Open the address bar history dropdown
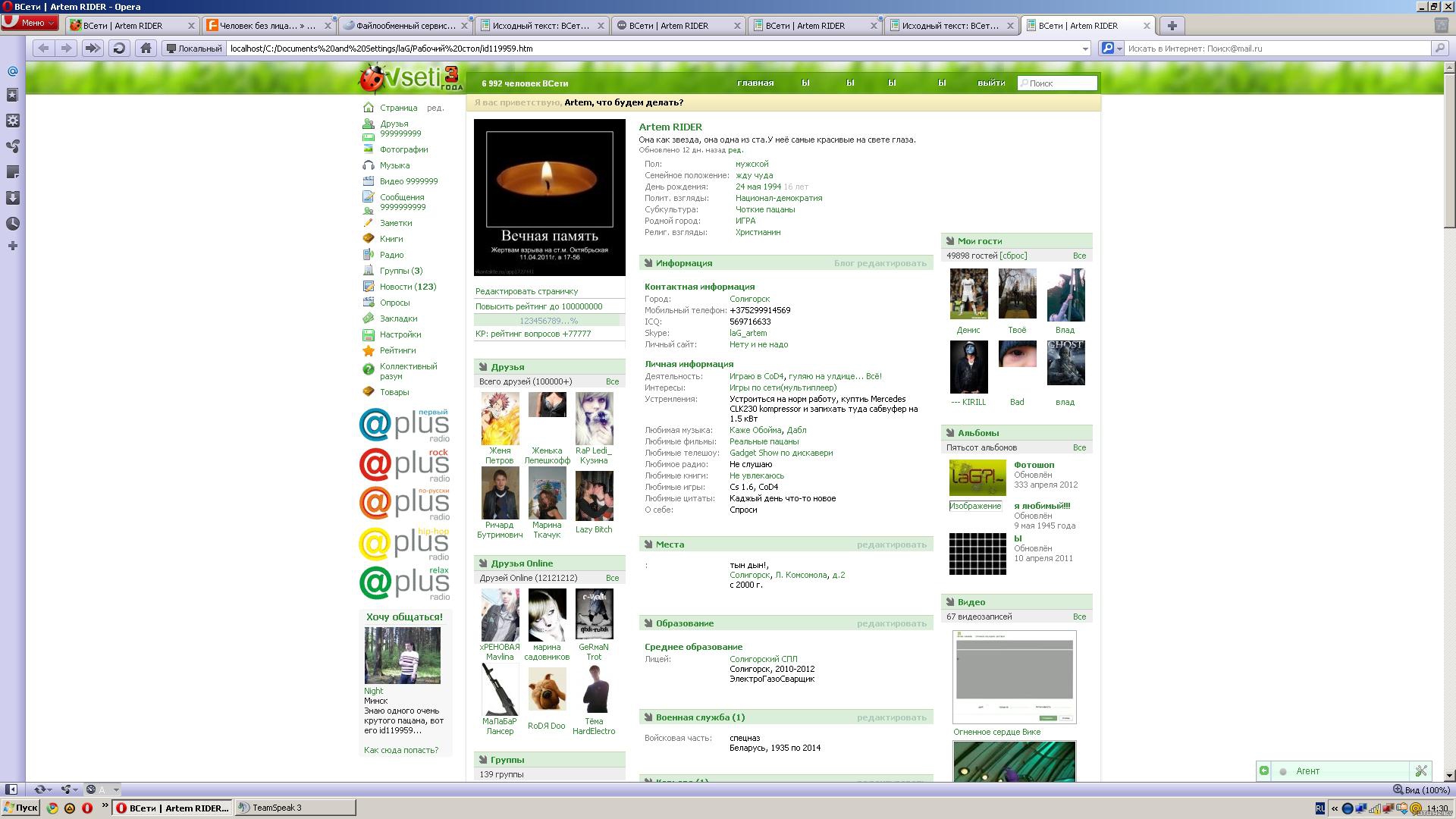 pyautogui.click(x=1085, y=49)
